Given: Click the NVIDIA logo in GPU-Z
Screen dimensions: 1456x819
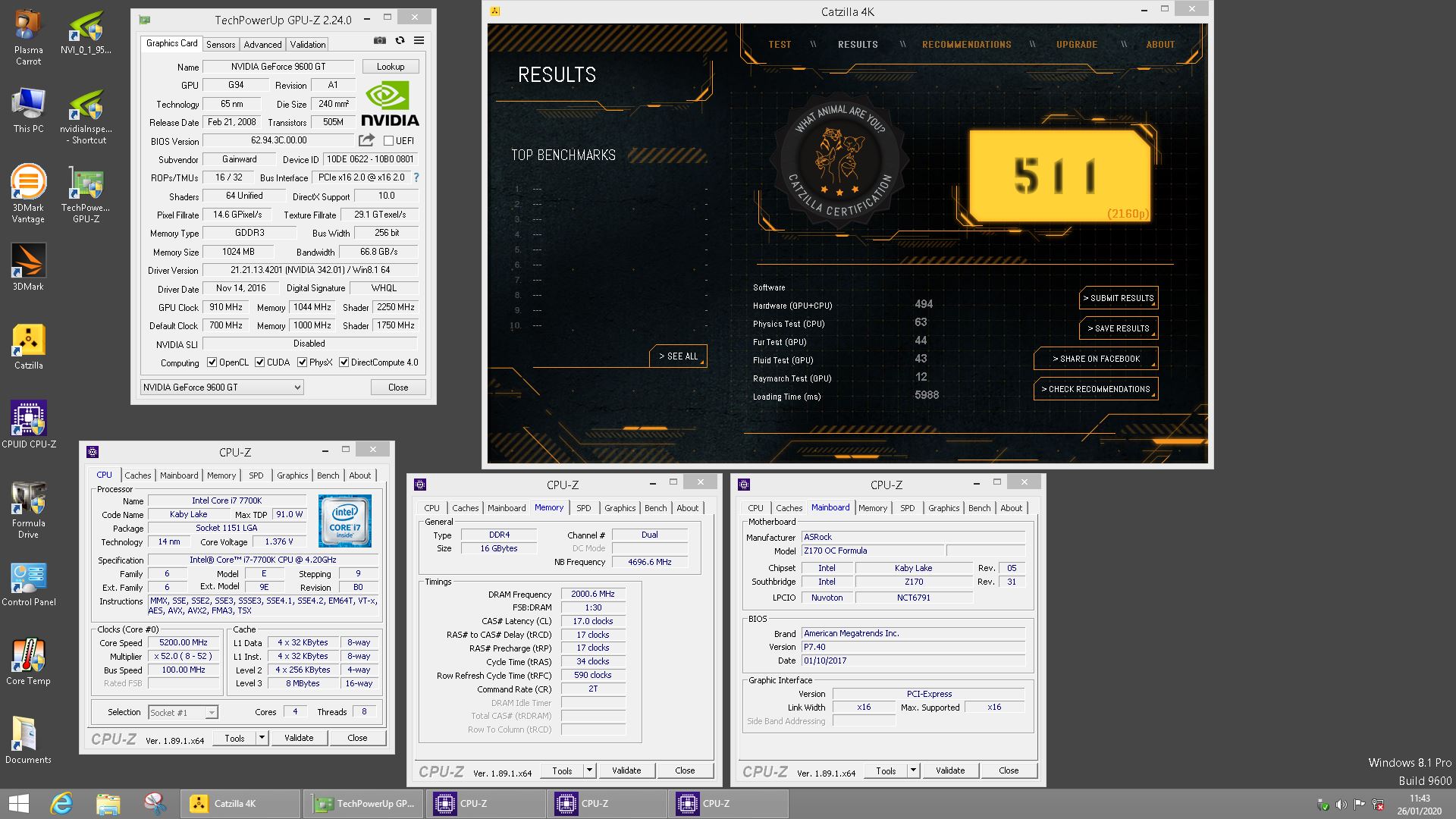Looking at the screenshot, I should pos(389,104).
